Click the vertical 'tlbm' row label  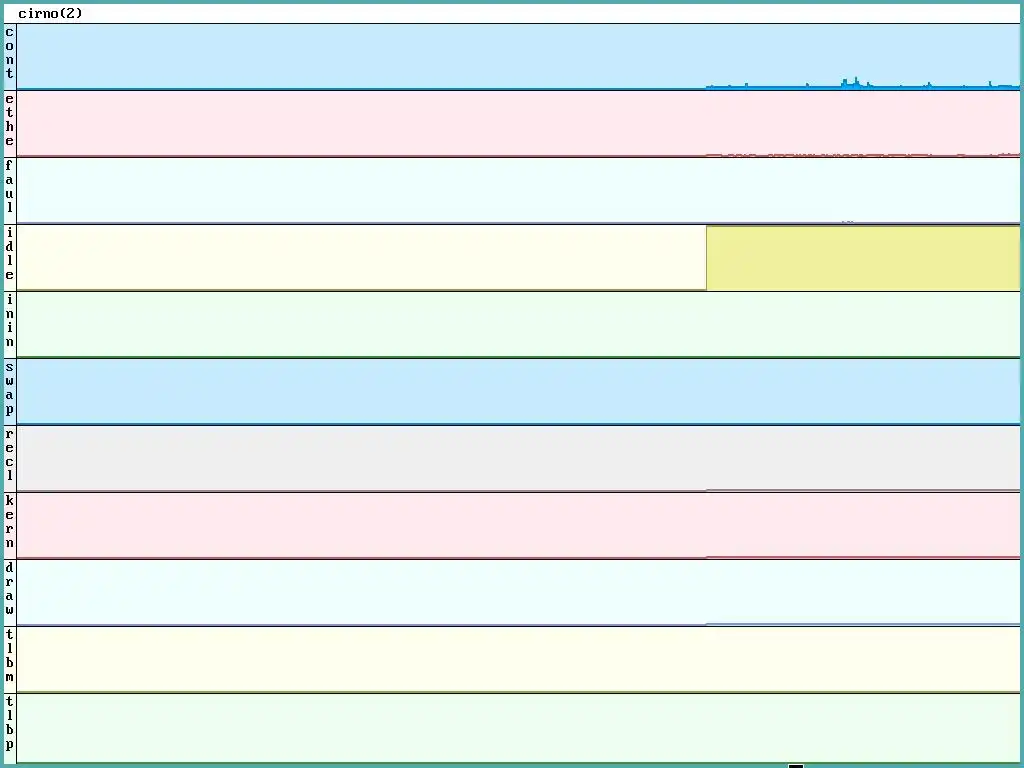click(9, 656)
